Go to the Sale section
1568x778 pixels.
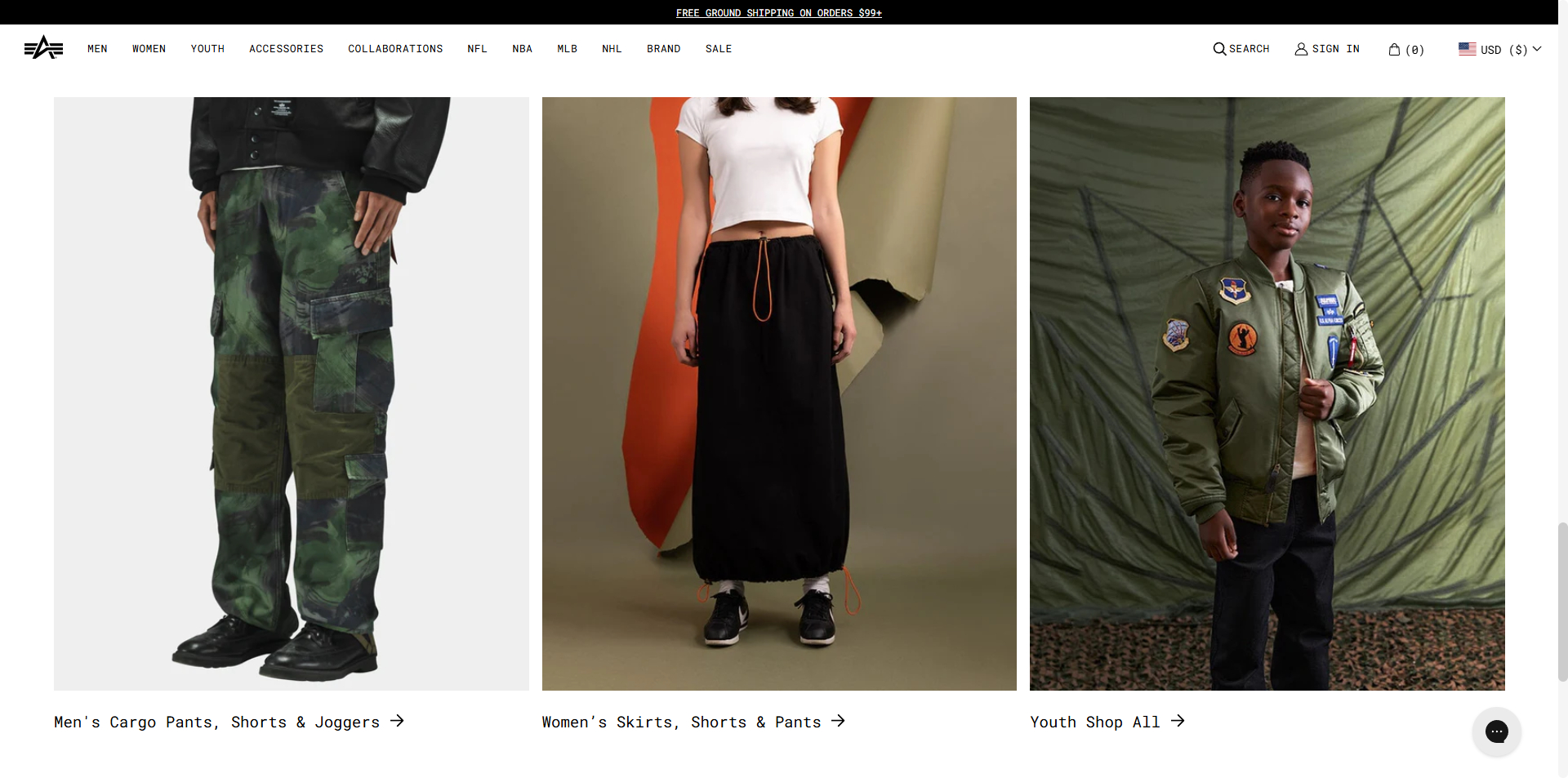point(718,49)
